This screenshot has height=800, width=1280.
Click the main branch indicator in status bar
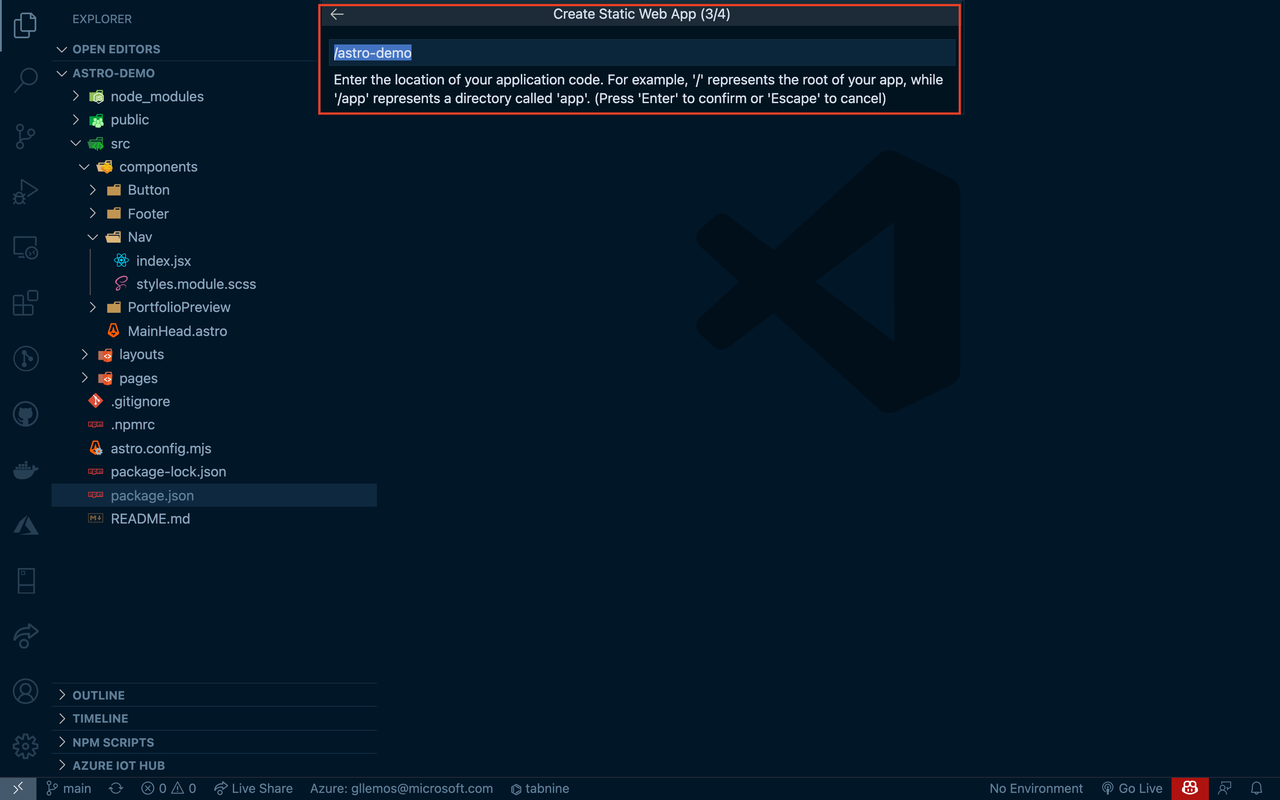(x=69, y=788)
